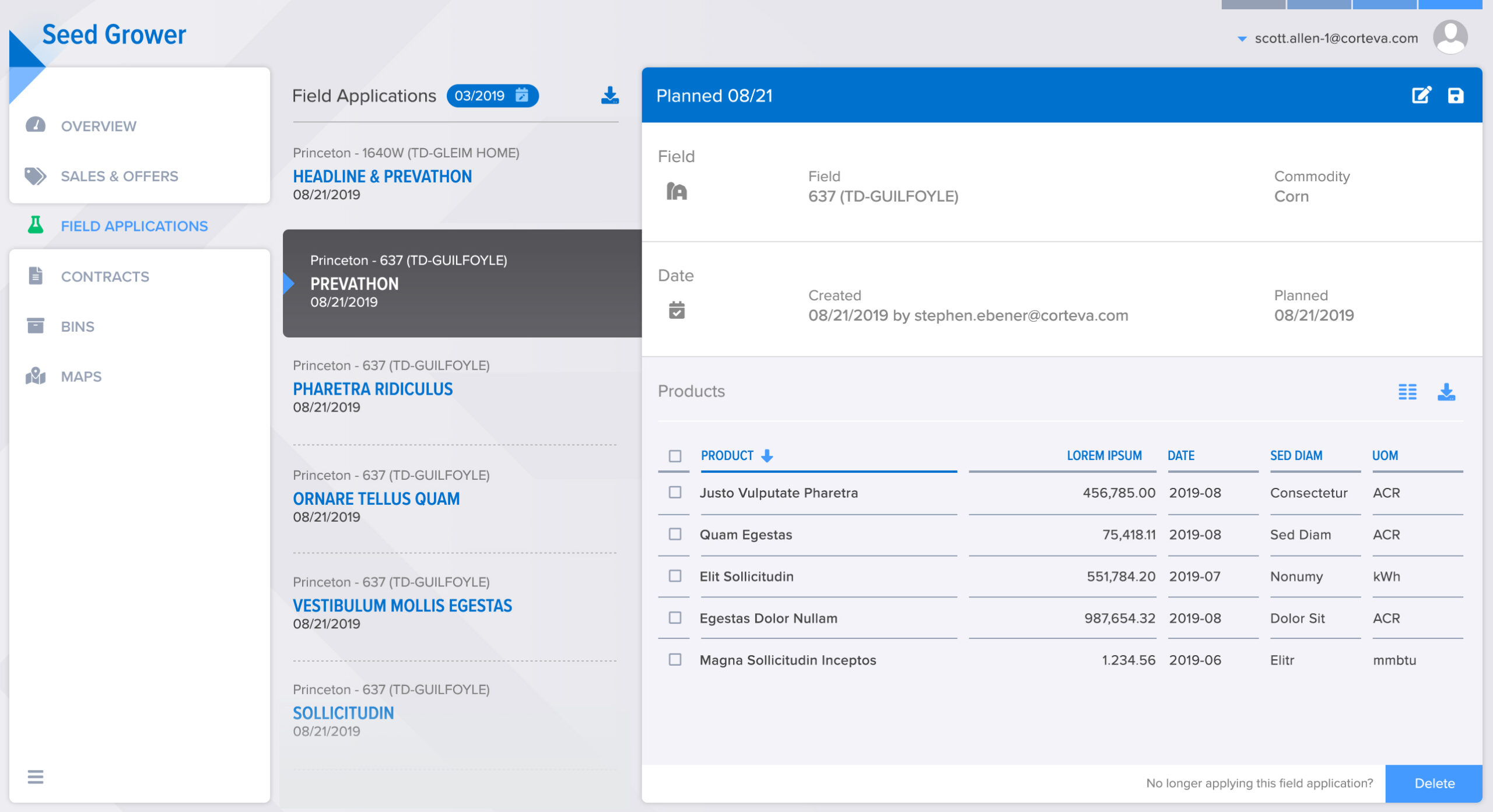1493x812 pixels.
Task: Open SOLLICITUDIN application
Action: [343, 713]
